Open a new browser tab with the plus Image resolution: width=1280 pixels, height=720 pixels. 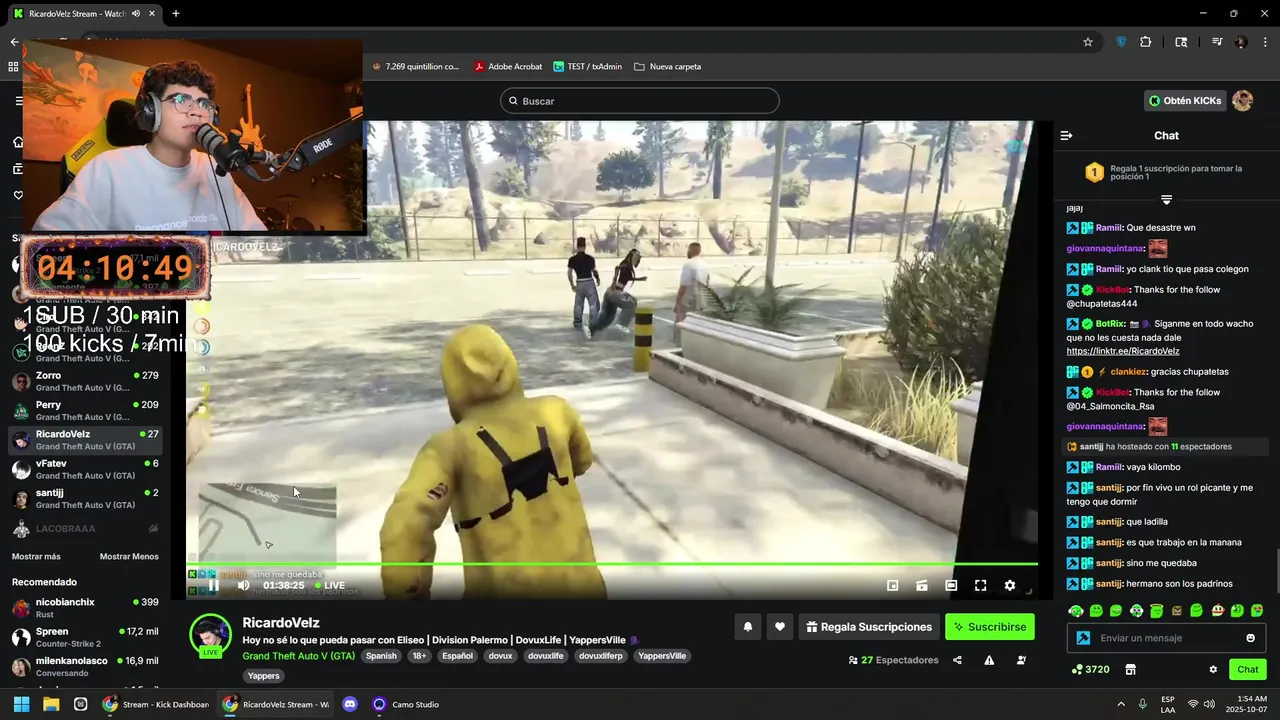[176, 13]
